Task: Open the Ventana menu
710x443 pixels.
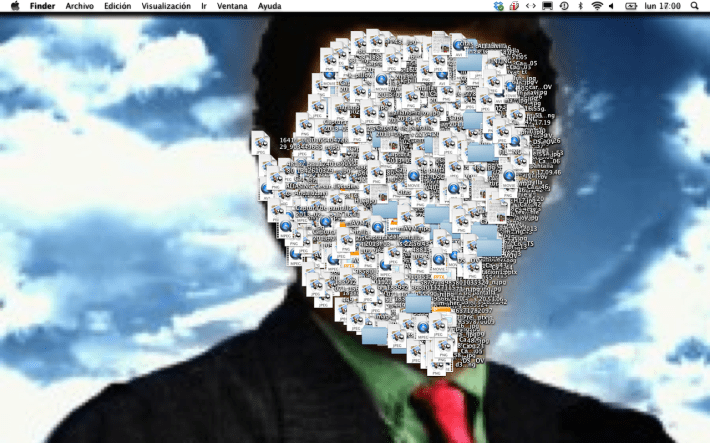Action: pos(233,6)
